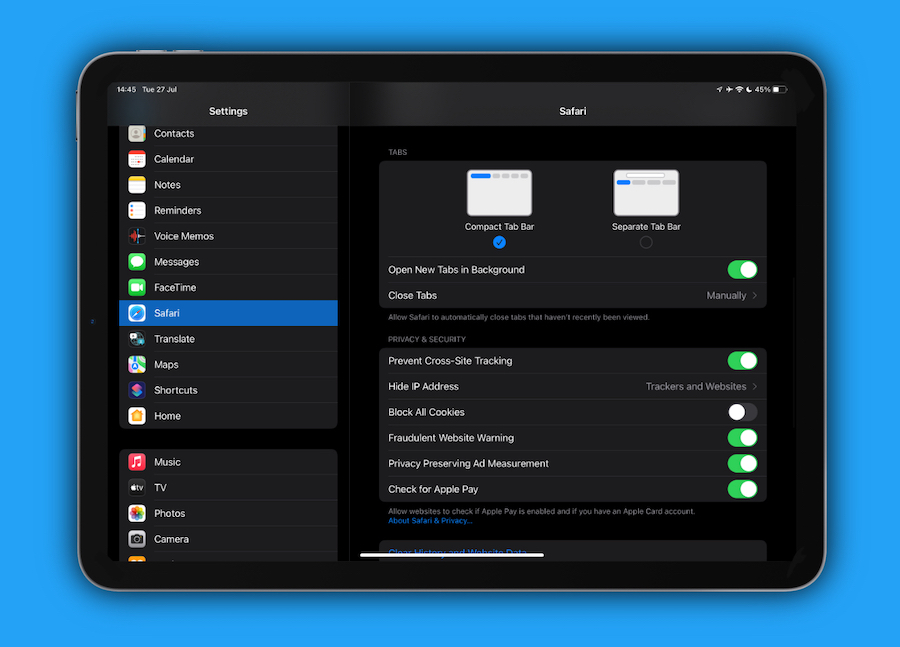Viewport: 900px width, 647px height.
Task: Tap the Maps icon
Action: pos(137,365)
